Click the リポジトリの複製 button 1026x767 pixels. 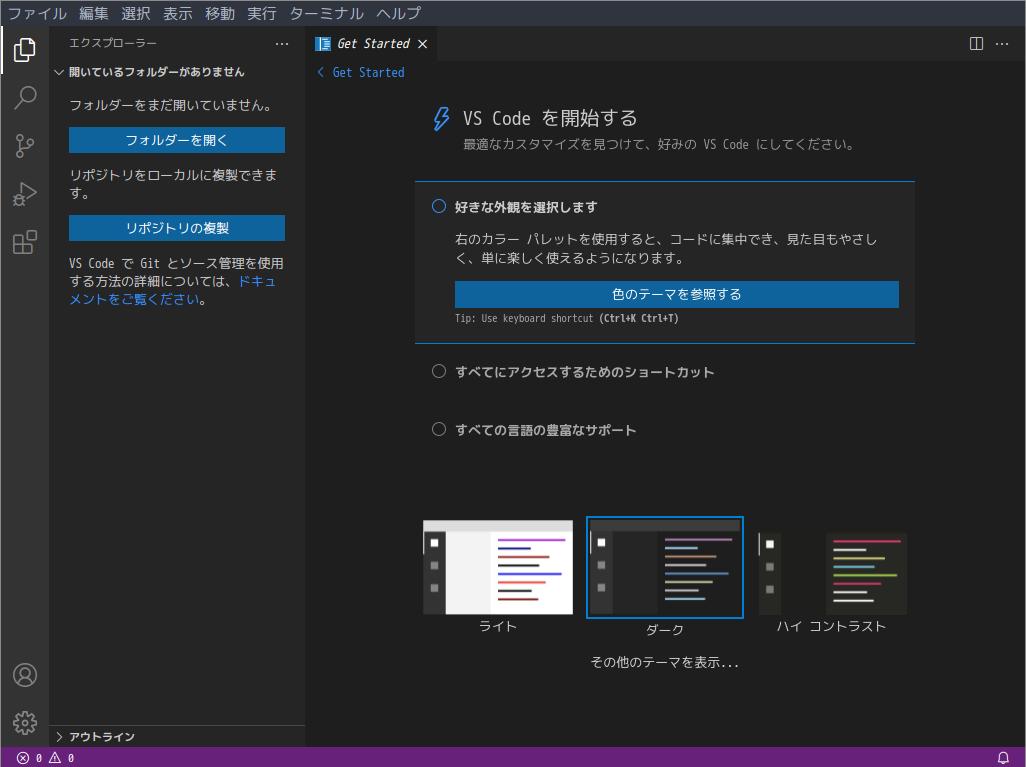coord(177,228)
